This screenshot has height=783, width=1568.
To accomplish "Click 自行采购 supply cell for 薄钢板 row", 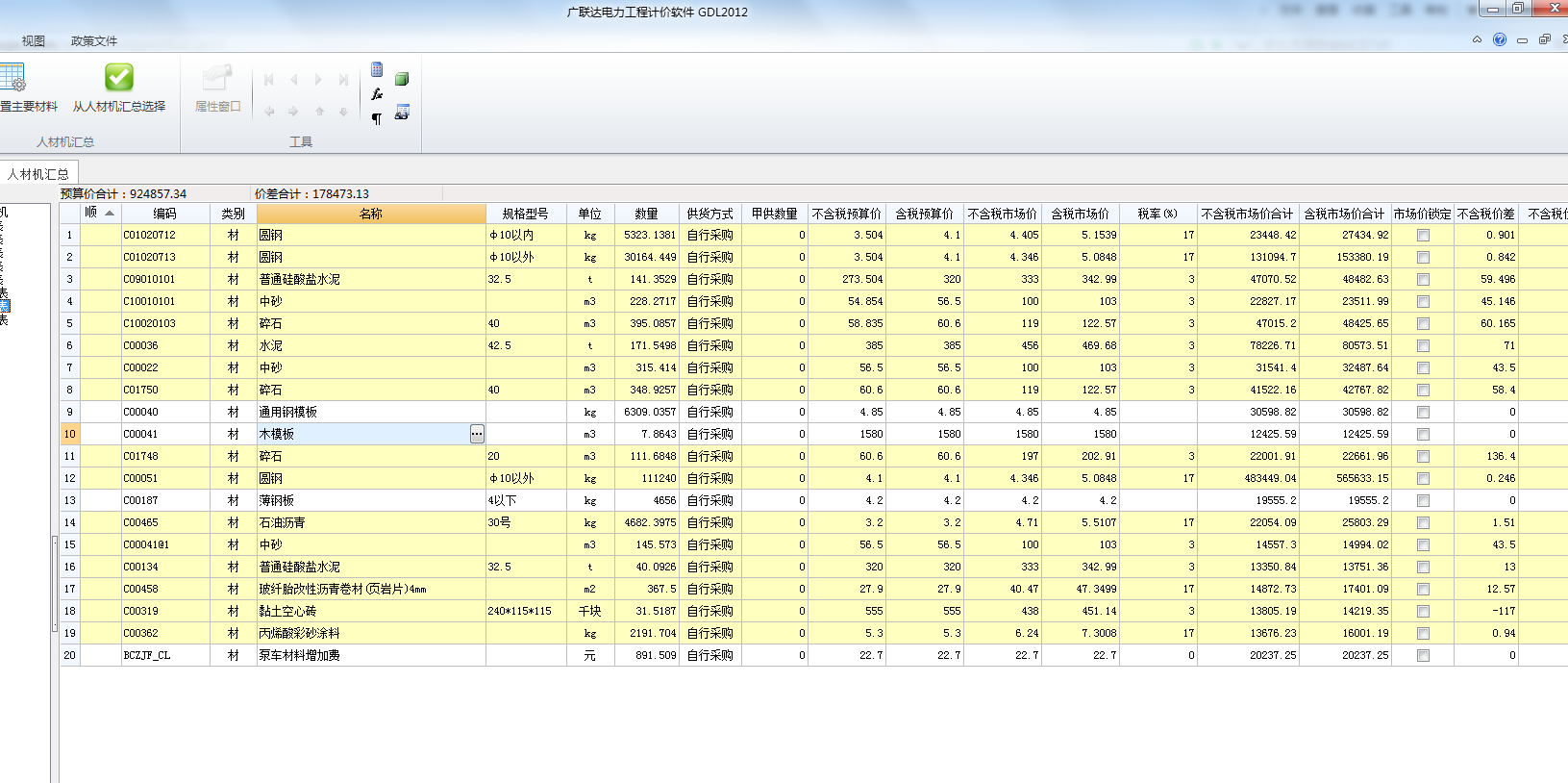I will tap(710, 500).
